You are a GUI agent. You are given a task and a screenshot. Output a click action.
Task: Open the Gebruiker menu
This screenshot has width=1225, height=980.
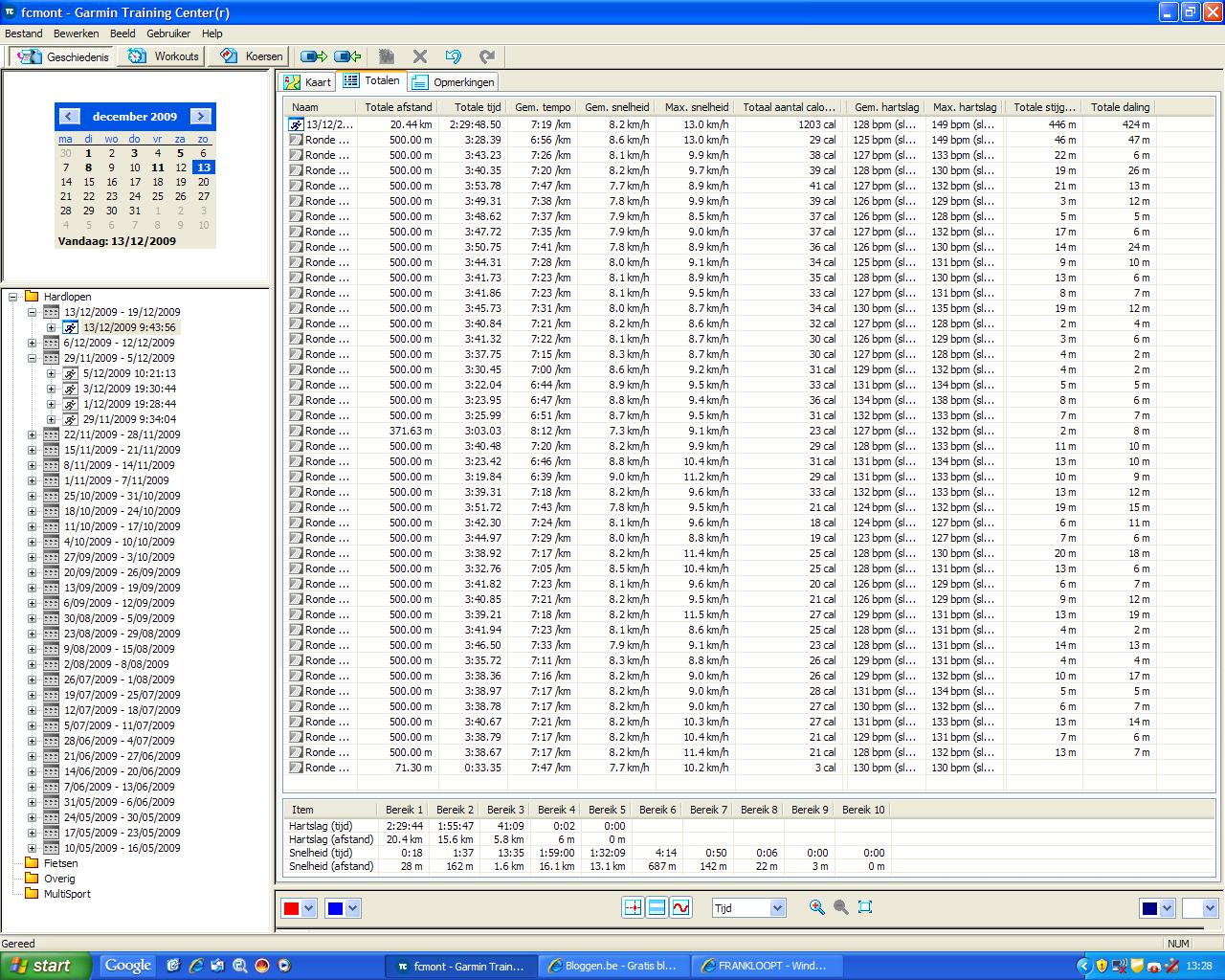168,33
